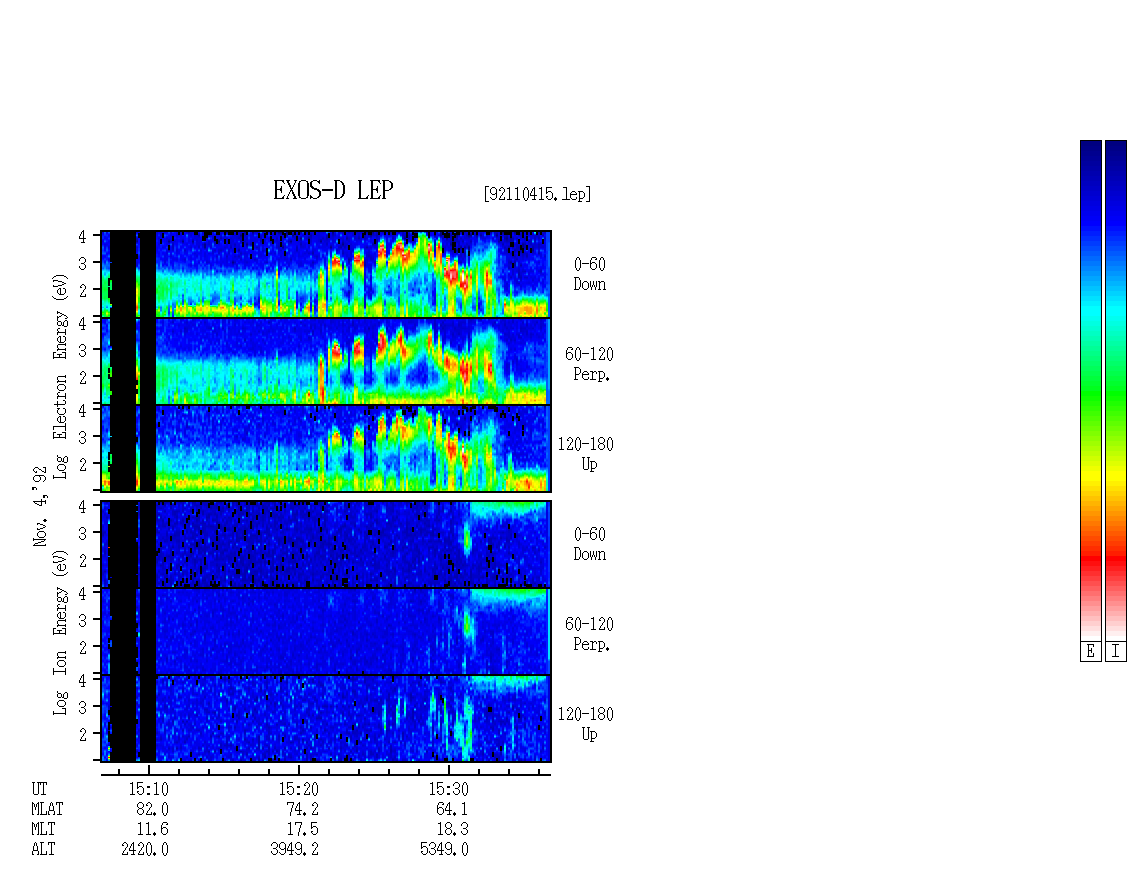Click the MLAT row label

click(48, 809)
